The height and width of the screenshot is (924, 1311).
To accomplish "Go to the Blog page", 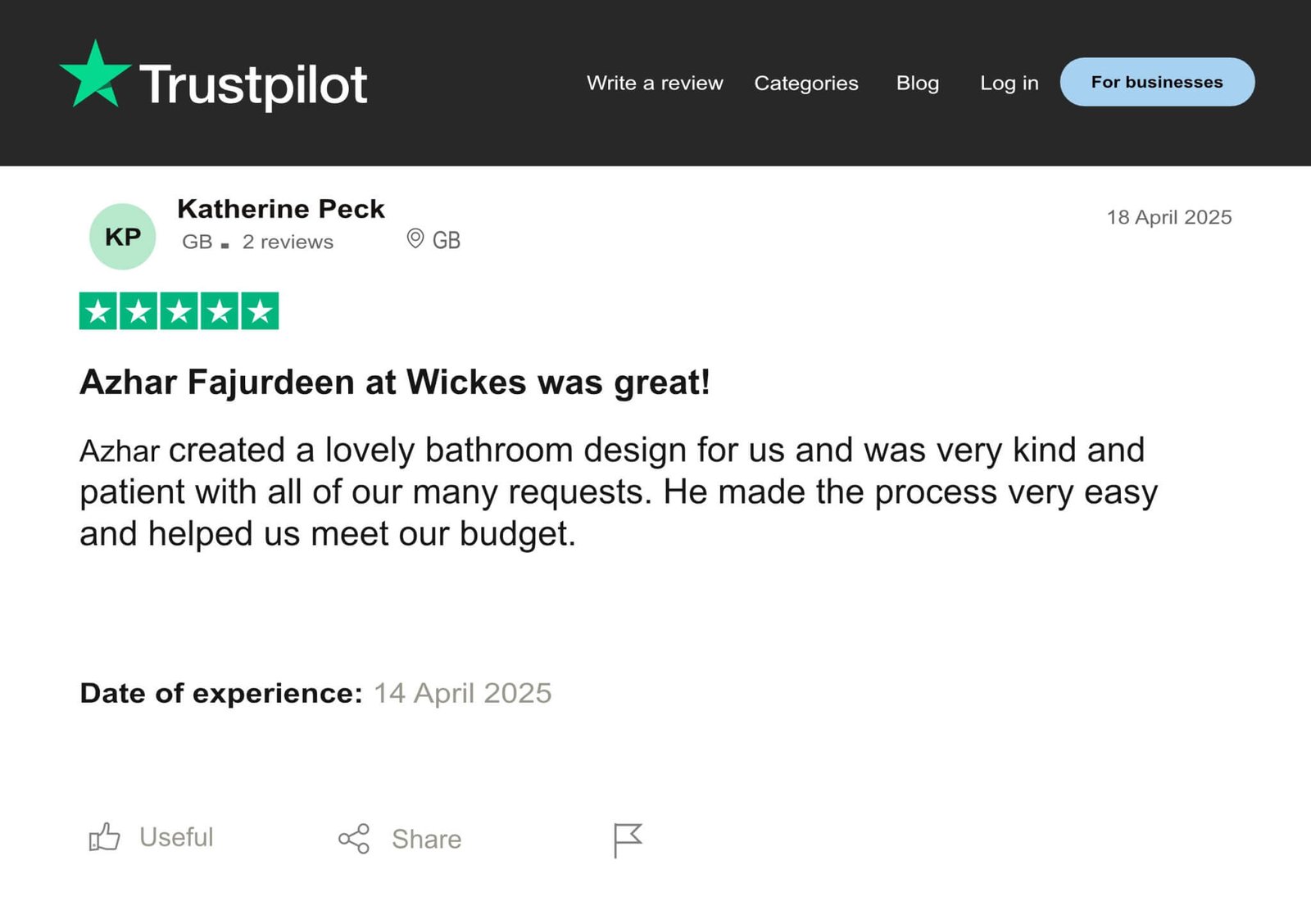I will click(x=918, y=83).
